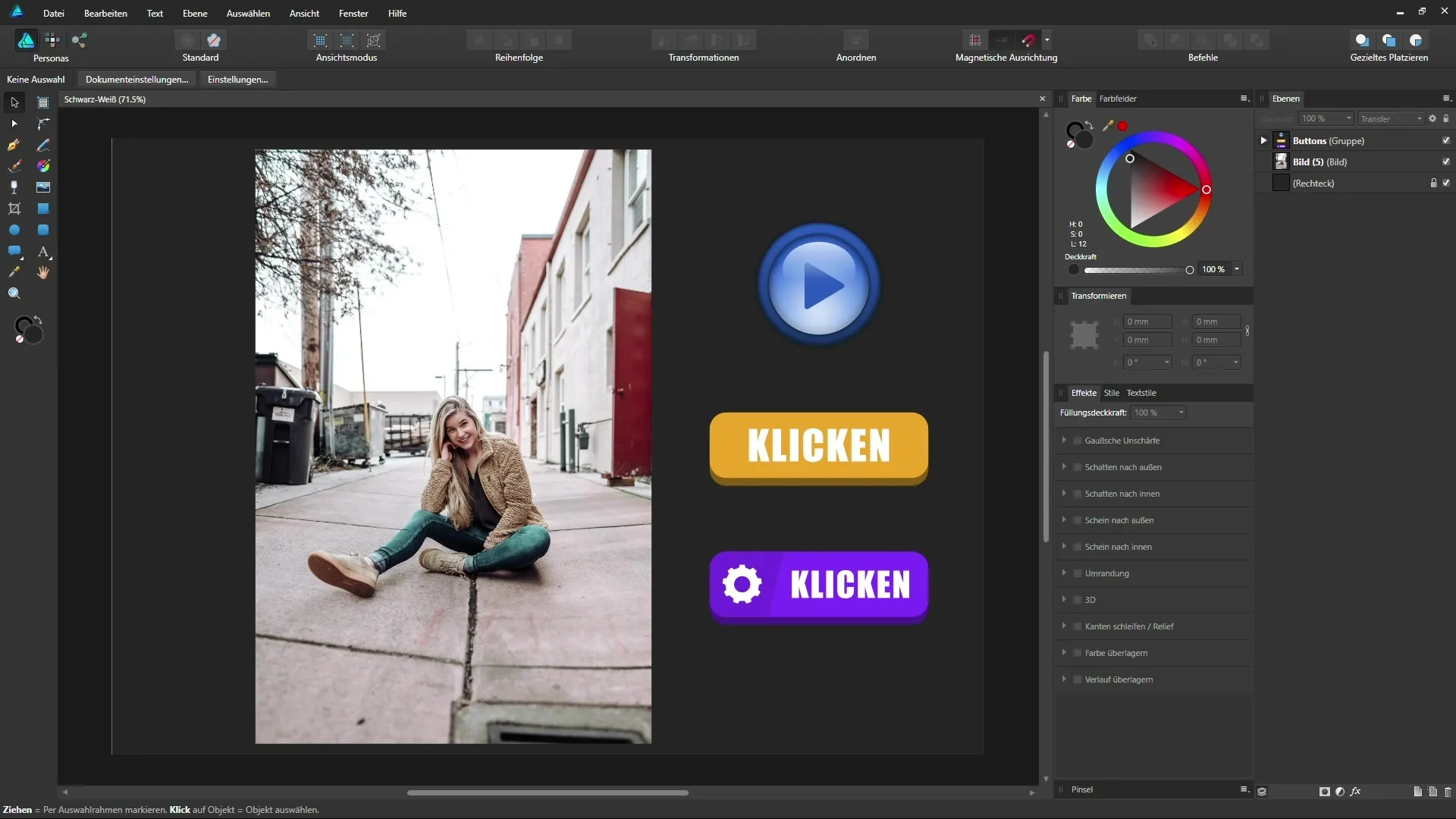
Task: Select the Fill gradient tool
Action: [x=43, y=166]
